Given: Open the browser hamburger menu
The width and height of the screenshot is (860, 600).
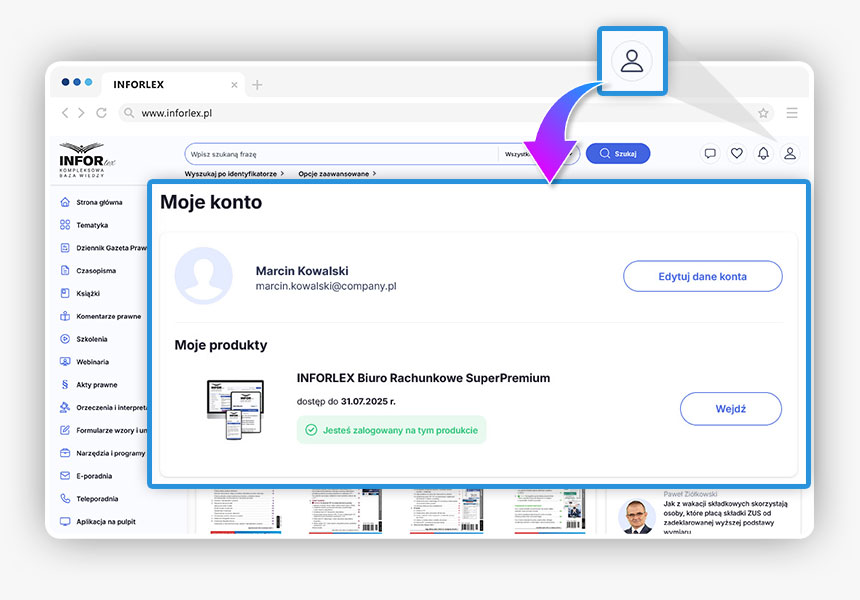Looking at the screenshot, I should tap(792, 113).
